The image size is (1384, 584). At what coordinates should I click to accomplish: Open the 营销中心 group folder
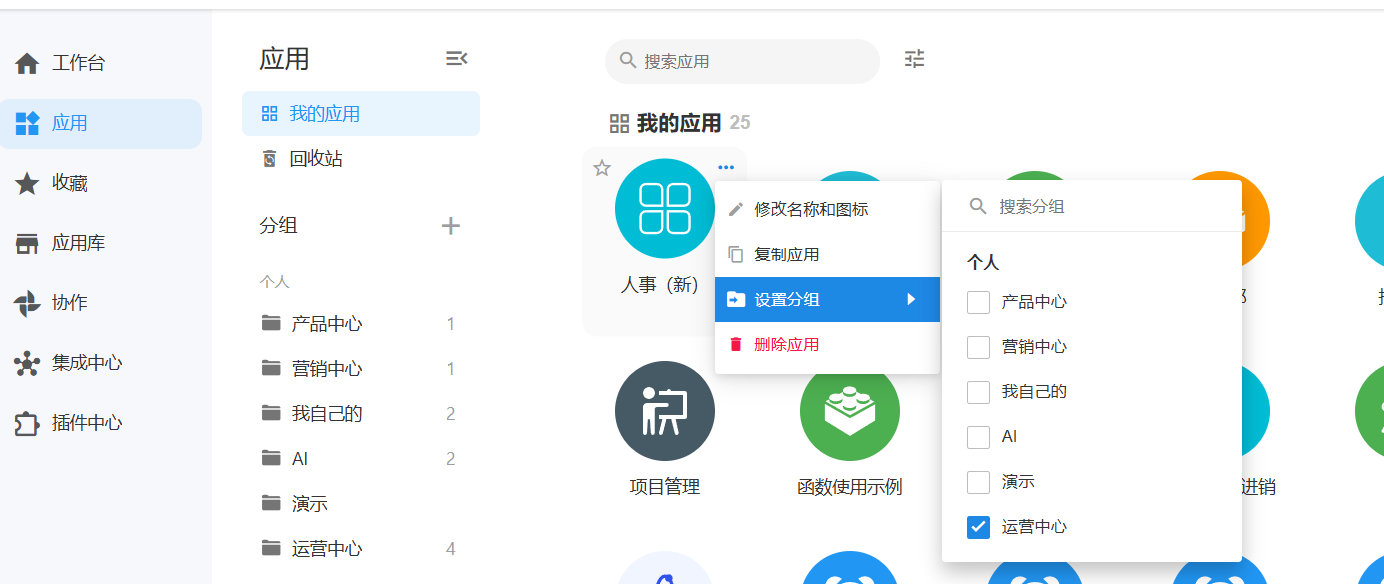point(326,369)
